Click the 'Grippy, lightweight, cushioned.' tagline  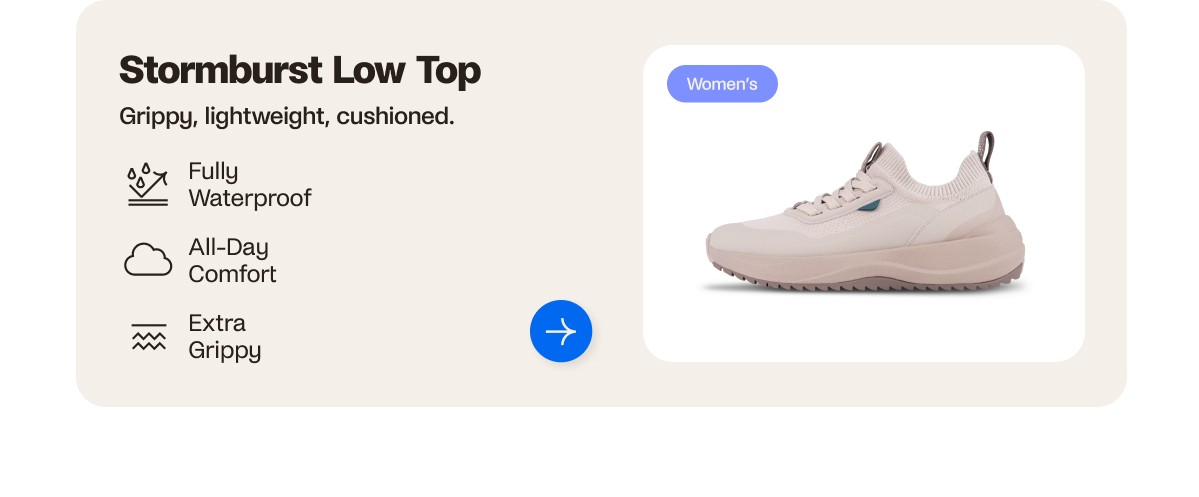coord(287,117)
